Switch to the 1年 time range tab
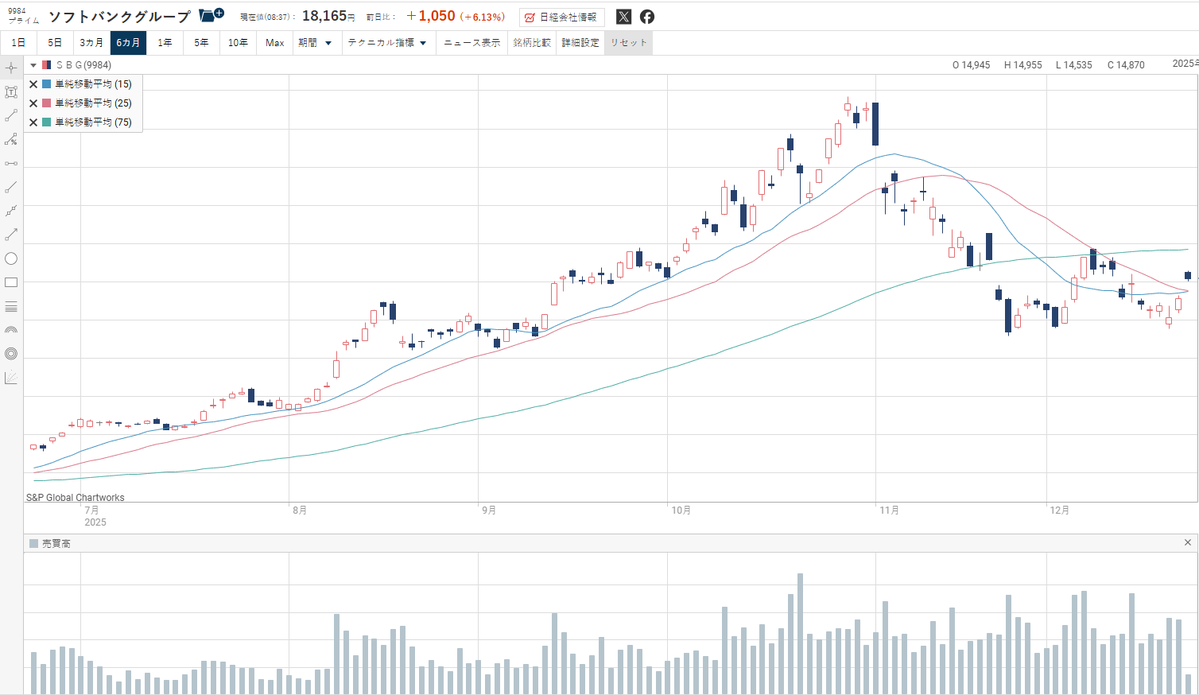The image size is (1199, 695). pos(165,43)
